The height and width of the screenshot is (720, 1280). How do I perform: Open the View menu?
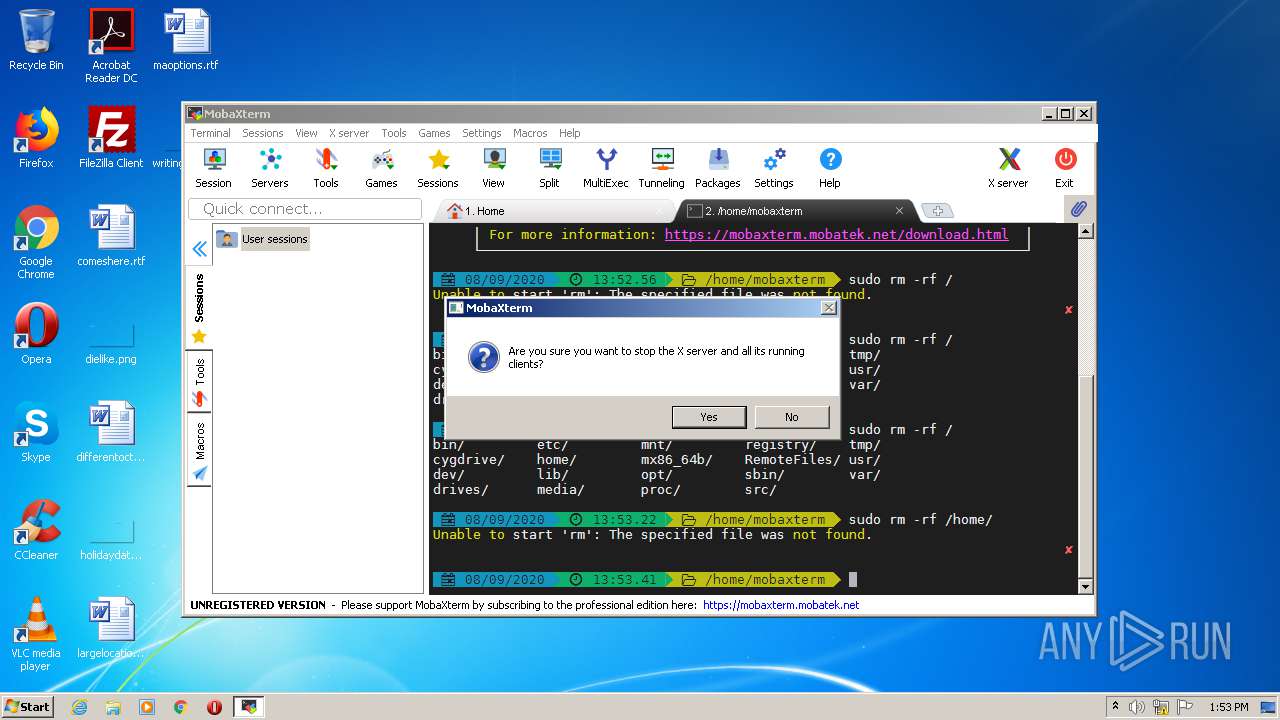306,133
